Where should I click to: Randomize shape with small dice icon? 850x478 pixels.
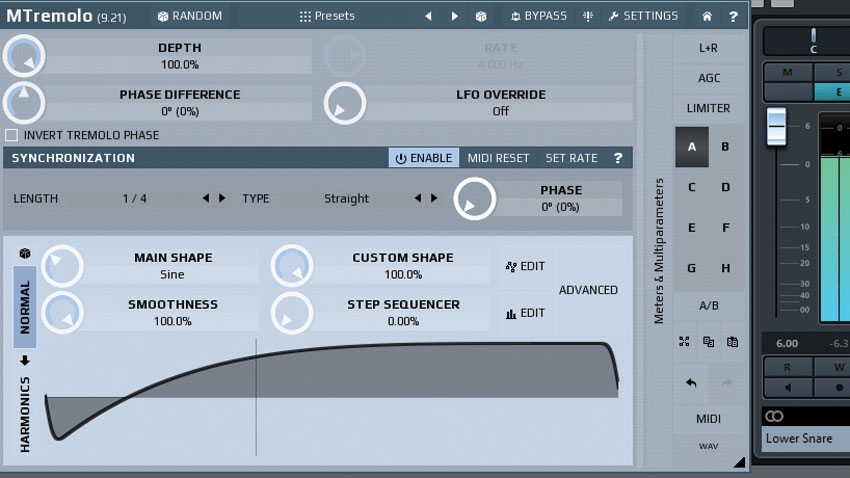tap(24, 253)
